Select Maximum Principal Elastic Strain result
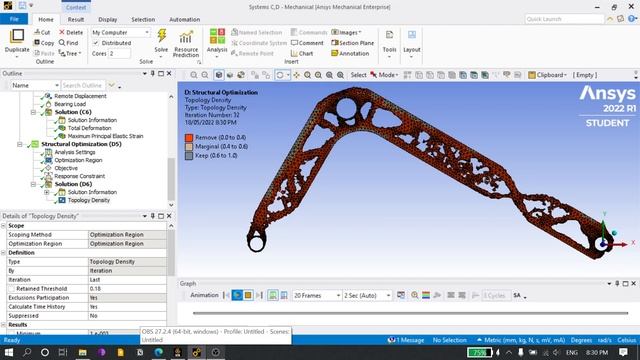Screen dimensions: 640x360 (105, 136)
